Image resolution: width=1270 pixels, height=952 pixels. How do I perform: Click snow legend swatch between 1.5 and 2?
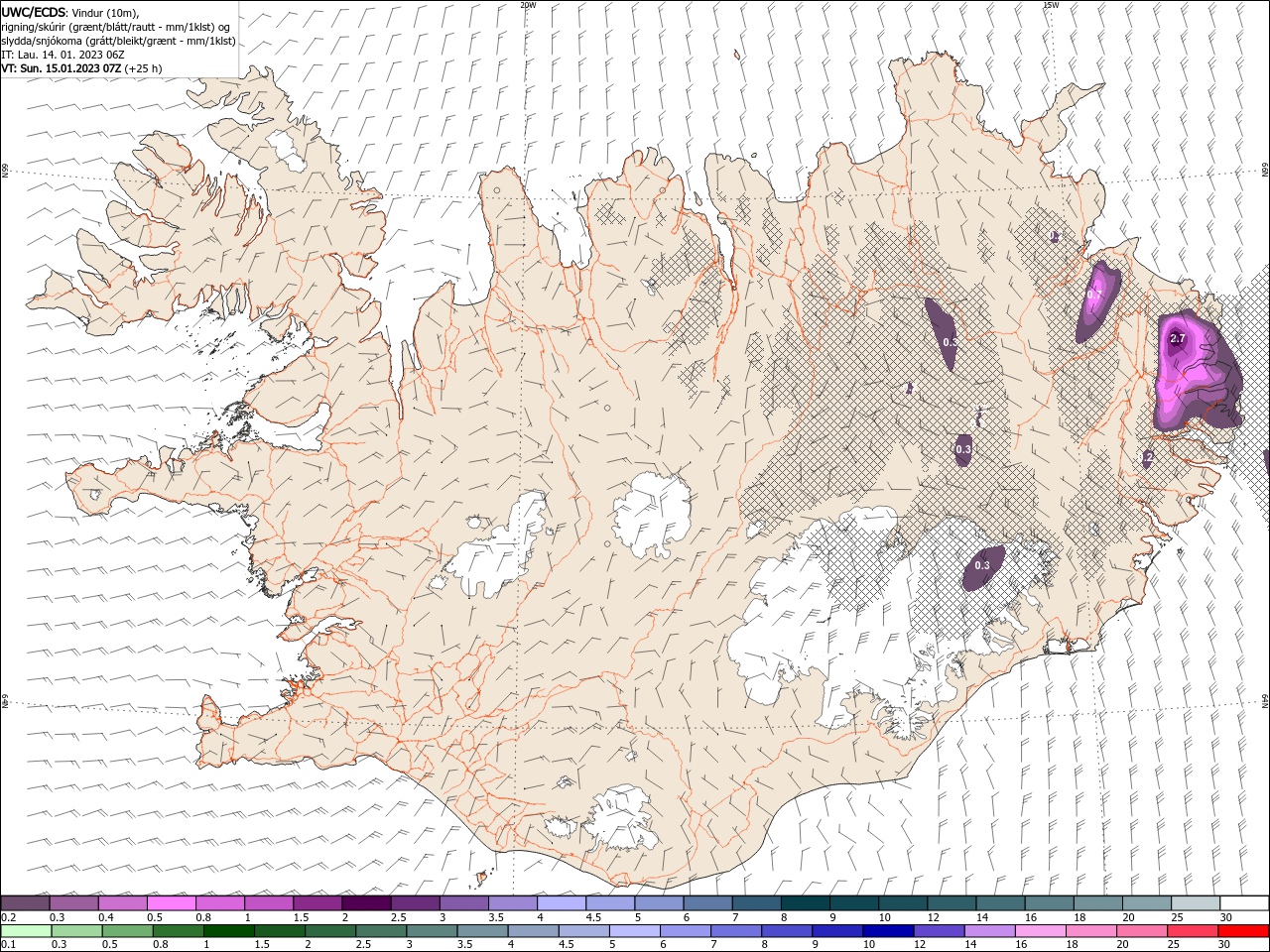pos(317,903)
